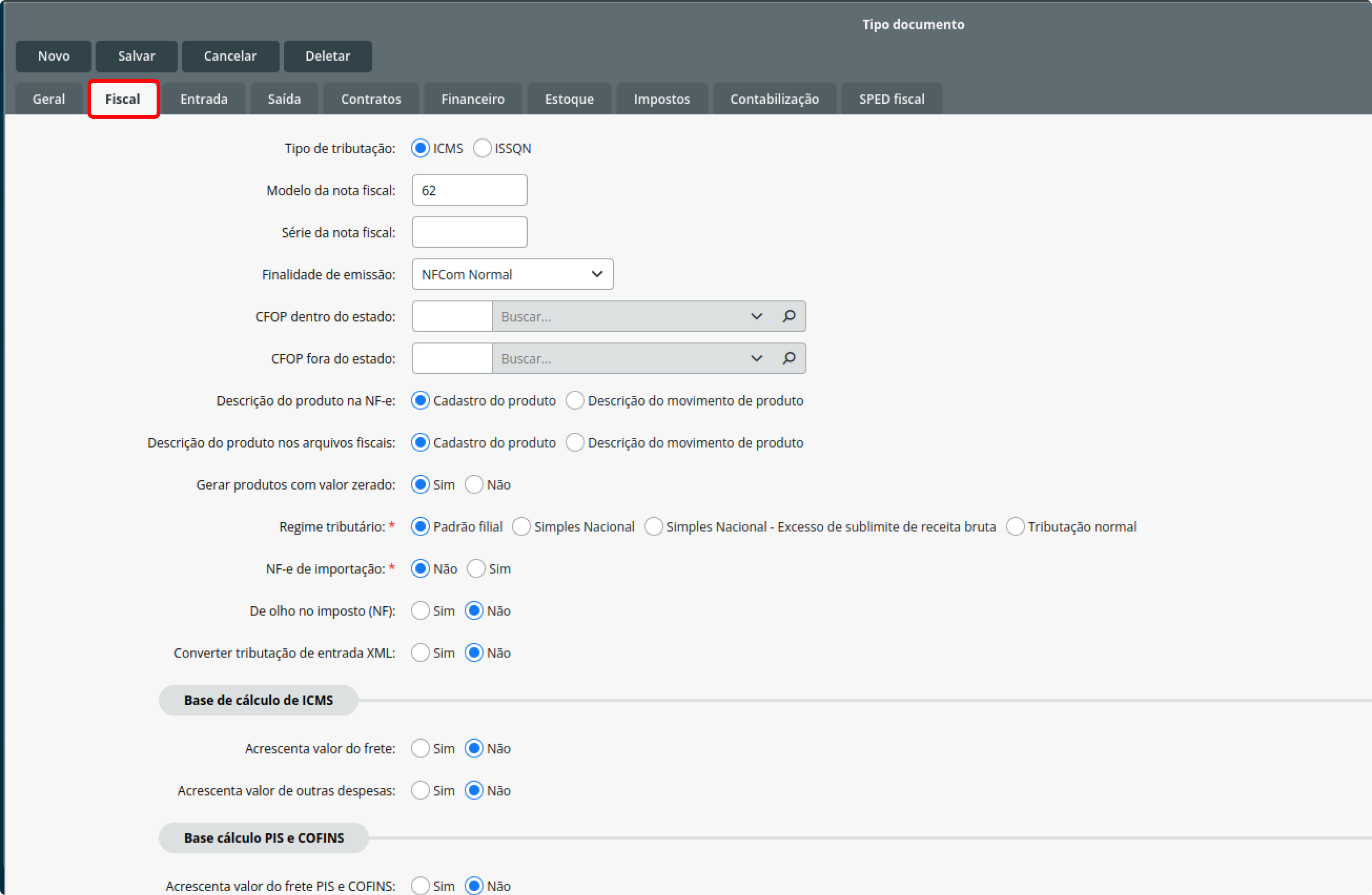Screen dimensions: 1372x895
Task: Select ISSQN tipo de tributação
Action: pyautogui.click(x=482, y=148)
